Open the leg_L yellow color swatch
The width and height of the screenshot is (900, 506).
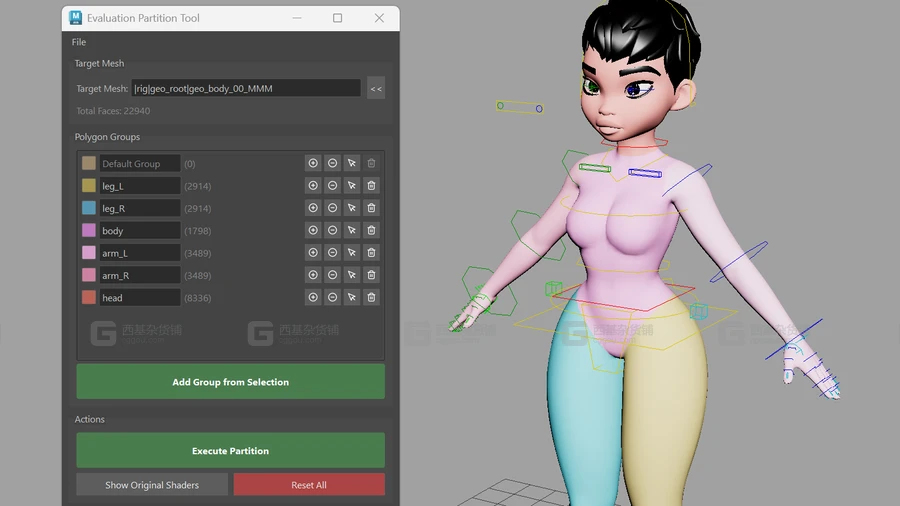(89, 186)
